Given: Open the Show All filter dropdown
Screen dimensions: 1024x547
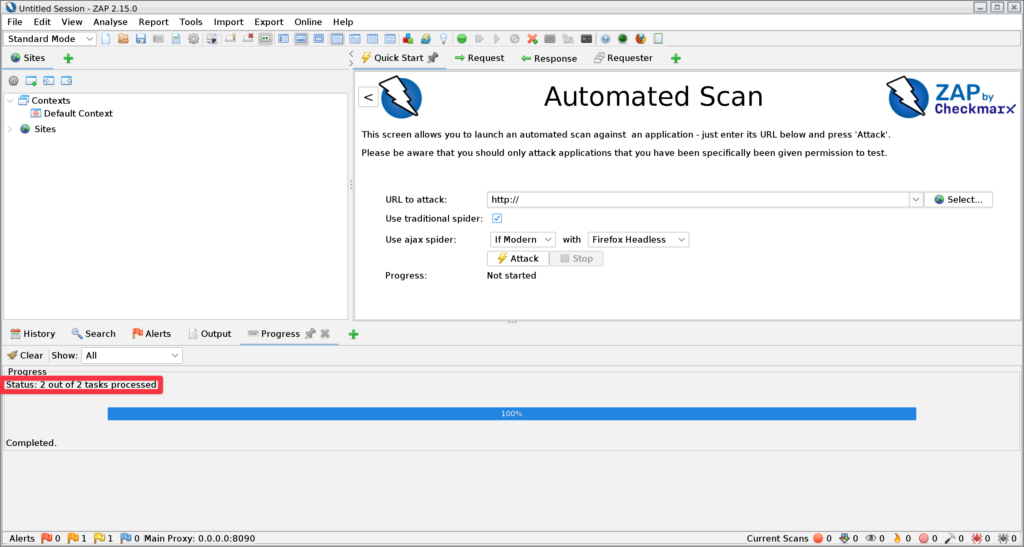Looking at the screenshot, I should [132, 355].
